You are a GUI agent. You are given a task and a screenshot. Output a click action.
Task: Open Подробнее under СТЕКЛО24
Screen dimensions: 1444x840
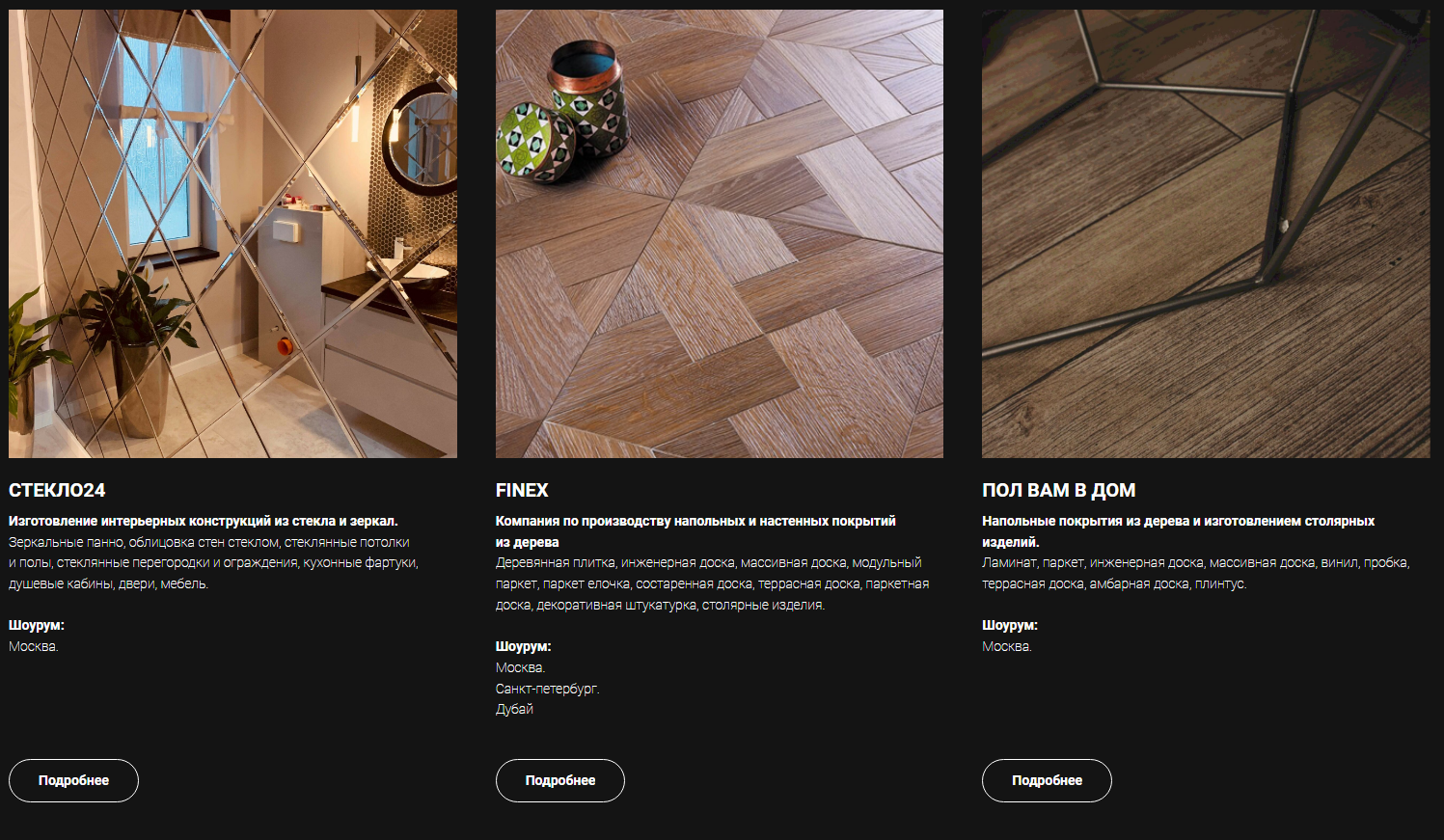click(73, 780)
